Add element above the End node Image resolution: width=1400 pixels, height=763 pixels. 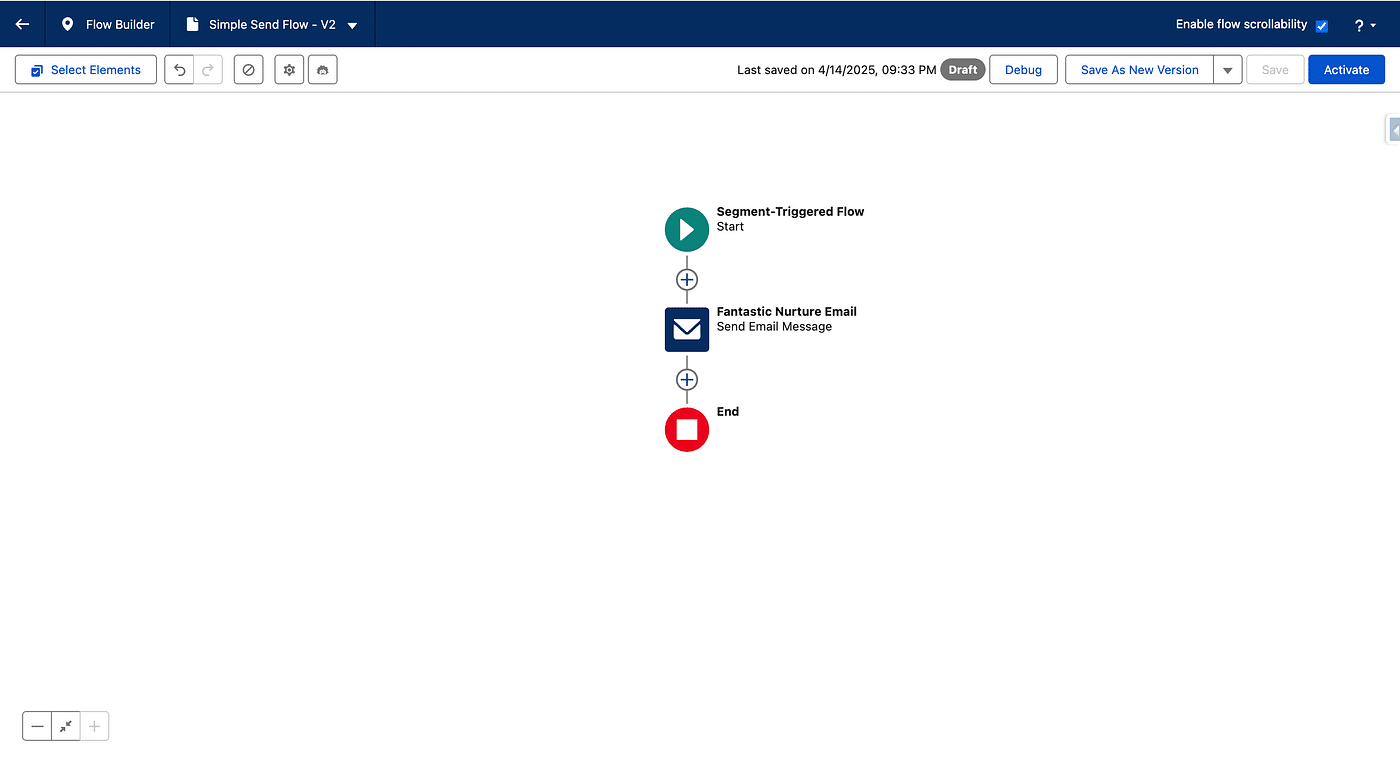687,379
